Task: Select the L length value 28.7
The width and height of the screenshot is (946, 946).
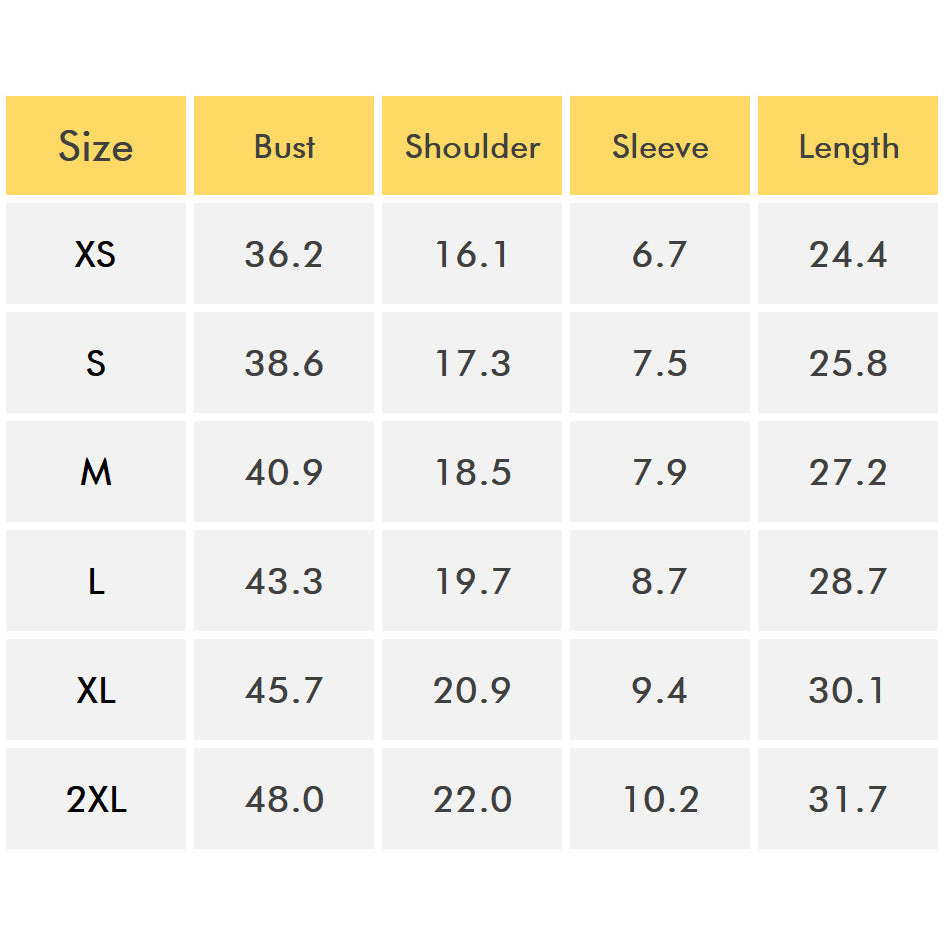Action: [x=848, y=581]
